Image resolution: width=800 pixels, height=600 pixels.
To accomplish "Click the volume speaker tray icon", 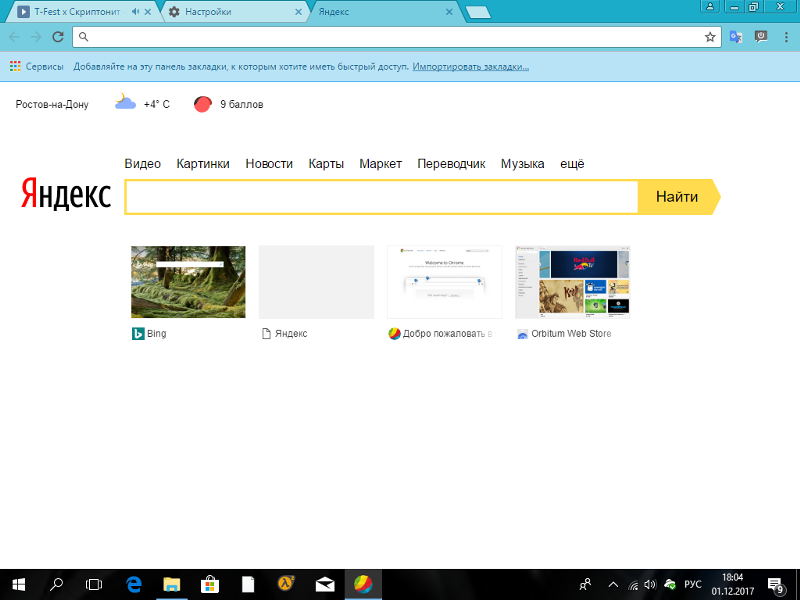I will point(650,585).
